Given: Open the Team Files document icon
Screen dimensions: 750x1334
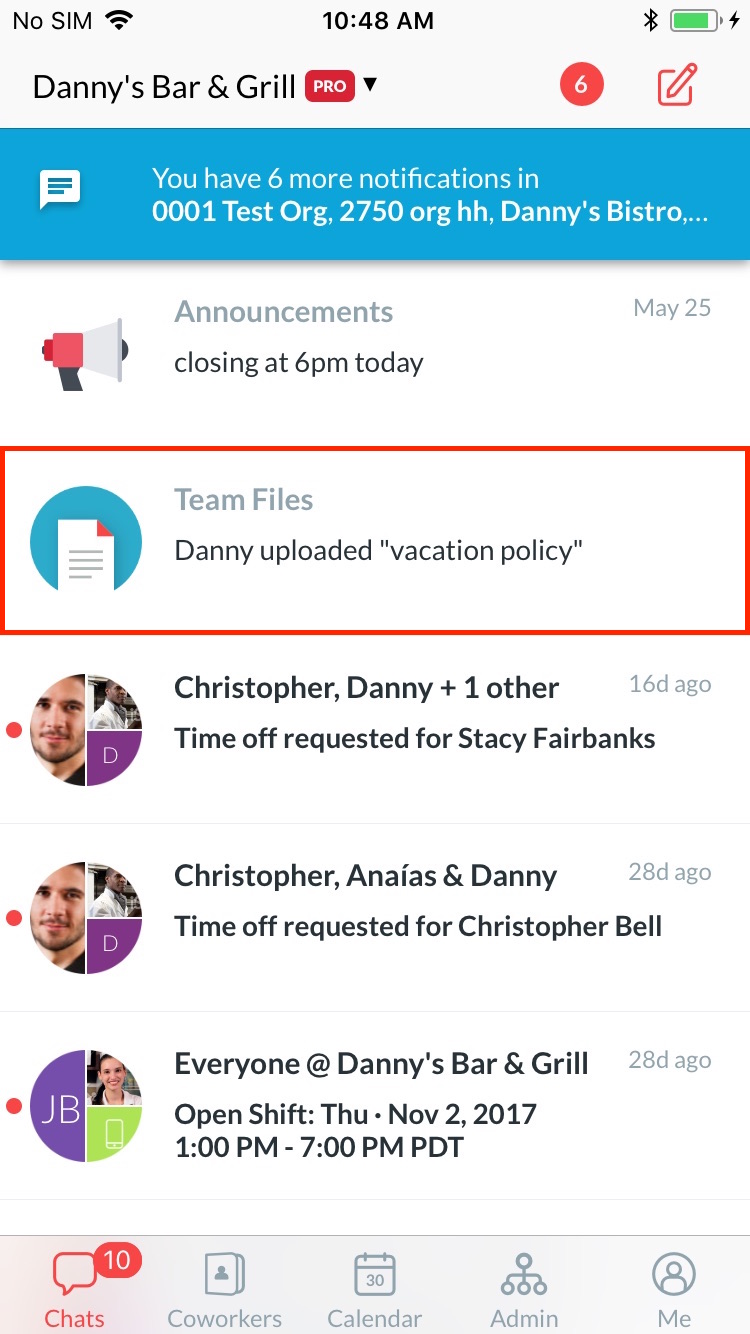Looking at the screenshot, I should [86, 541].
